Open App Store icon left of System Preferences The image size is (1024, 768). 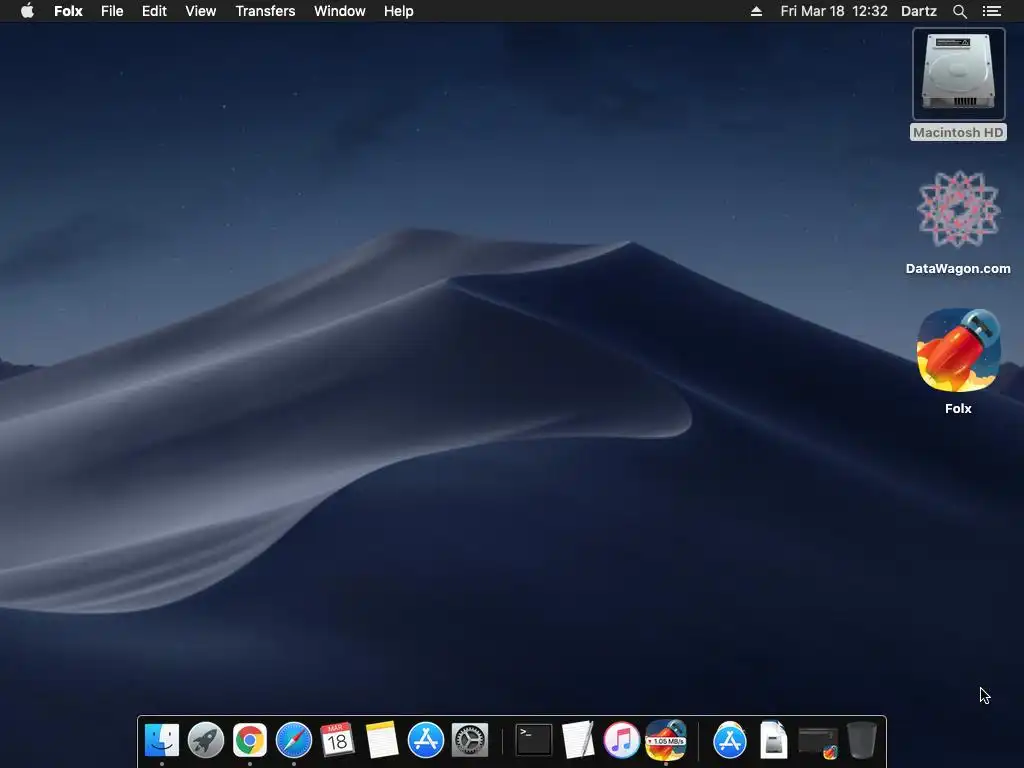426,740
